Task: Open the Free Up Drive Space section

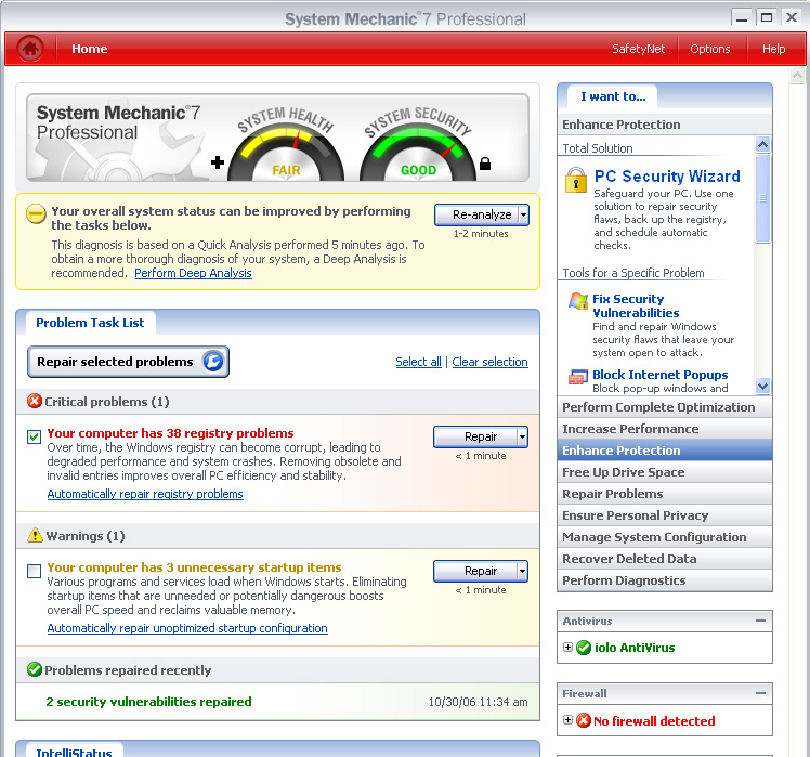Action: (665, 472)
